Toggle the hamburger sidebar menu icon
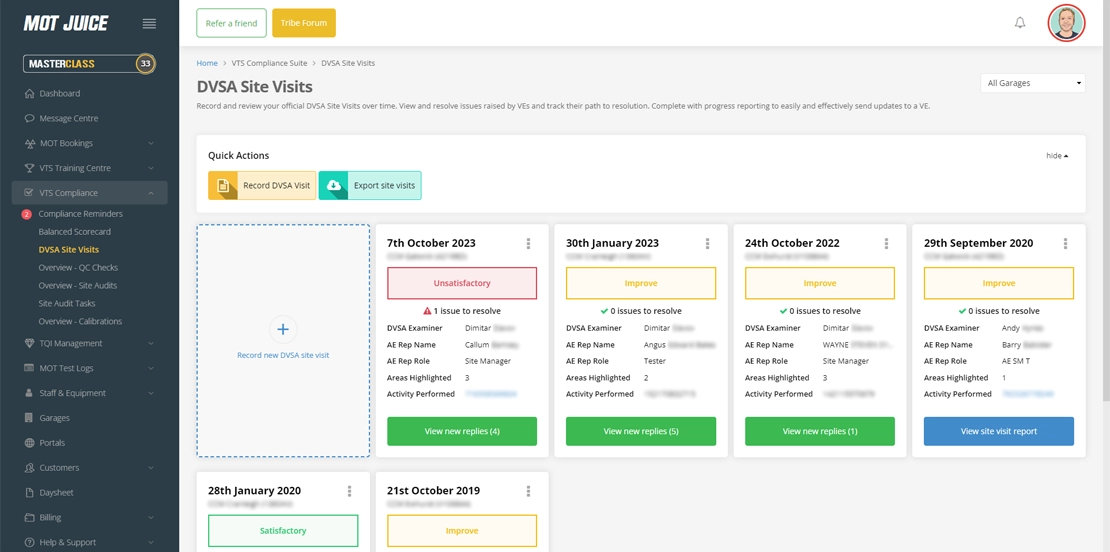 tap(149, 23)
